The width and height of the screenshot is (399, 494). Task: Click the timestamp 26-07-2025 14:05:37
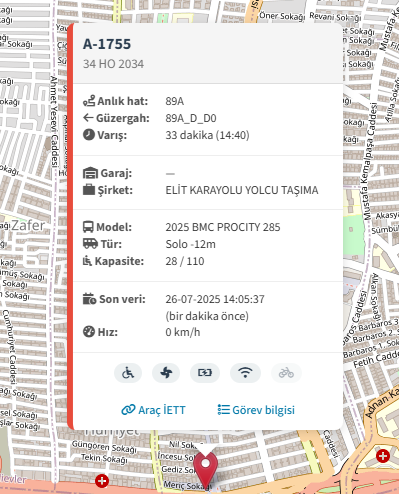pos(215,299)
